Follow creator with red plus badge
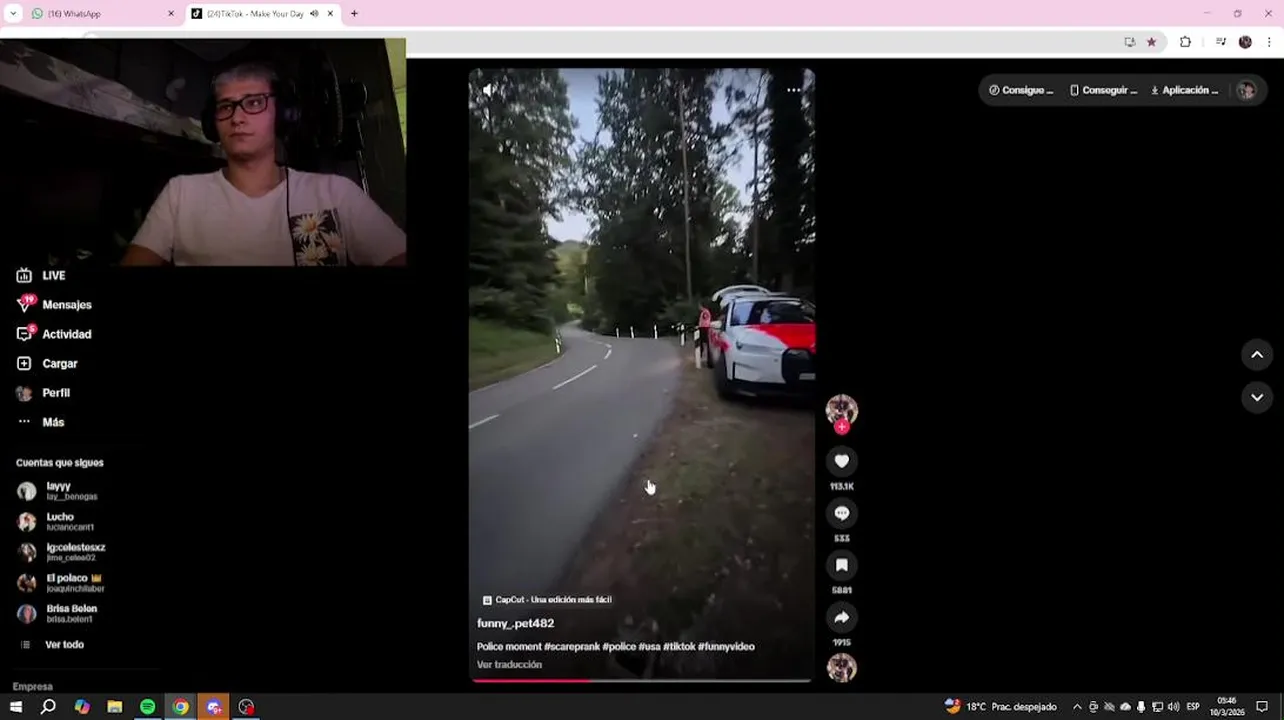 (842, 427)
